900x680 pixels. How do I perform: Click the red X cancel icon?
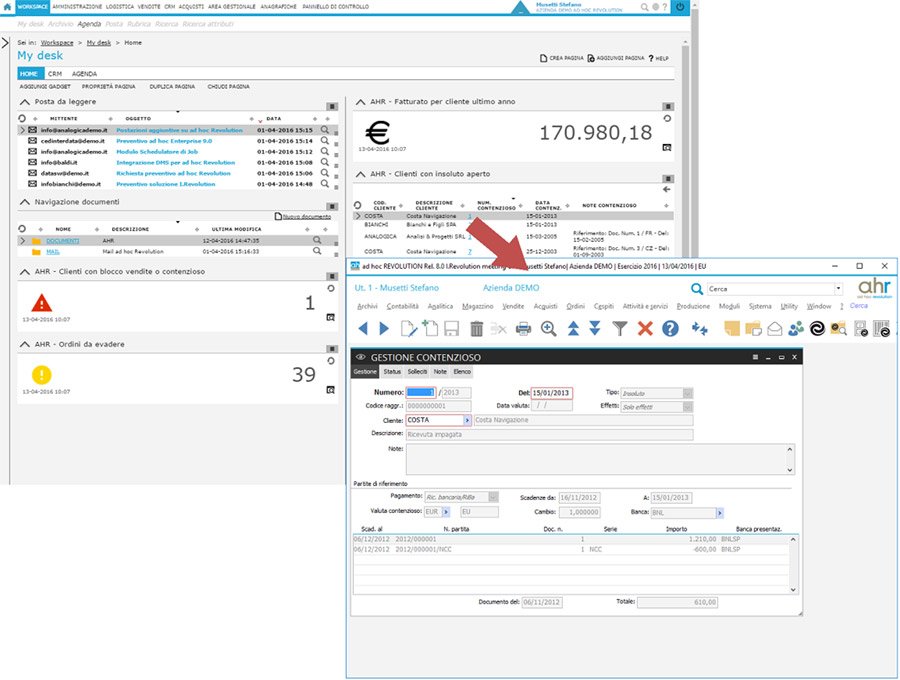tap(645, 329)
